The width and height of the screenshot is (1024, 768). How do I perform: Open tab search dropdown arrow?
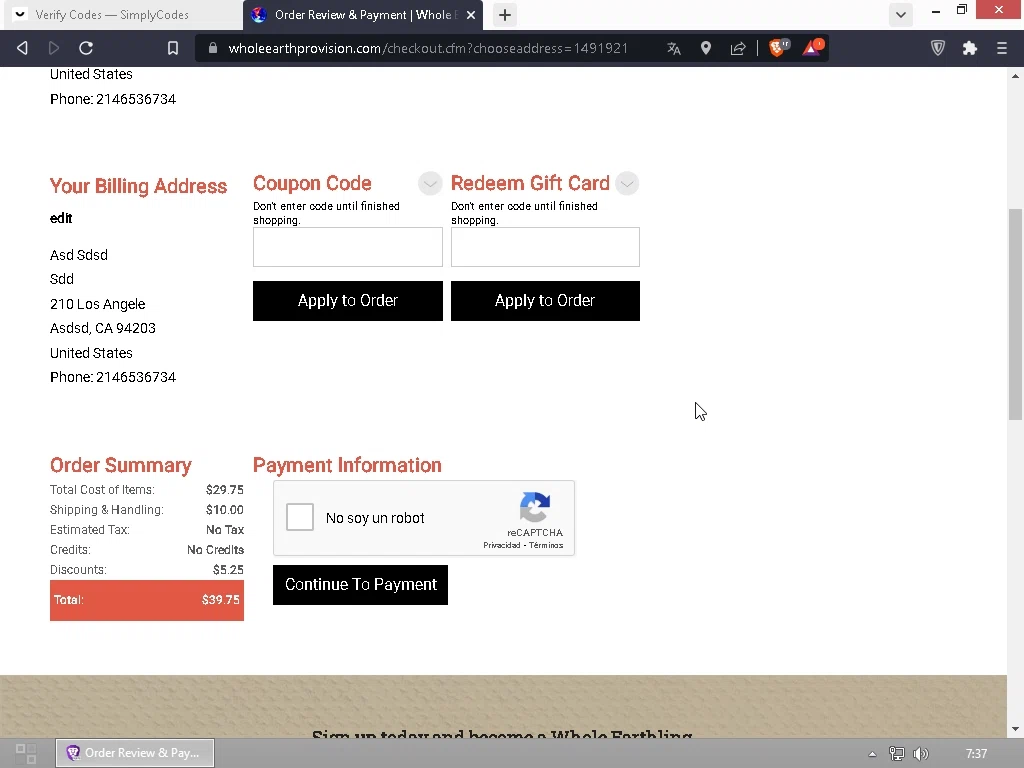(901, 15)
